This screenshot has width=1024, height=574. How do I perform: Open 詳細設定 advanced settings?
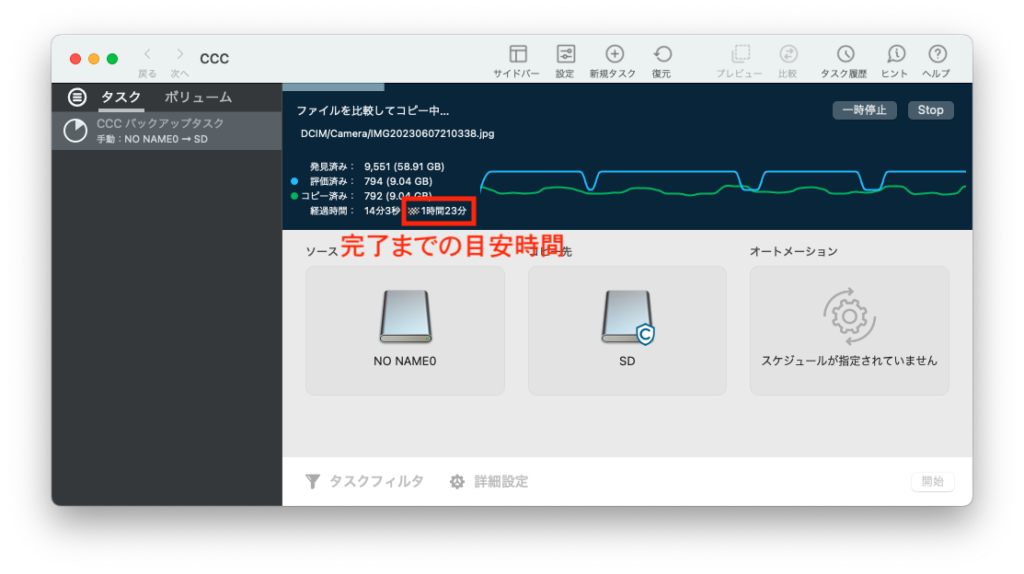coord(489,482)
